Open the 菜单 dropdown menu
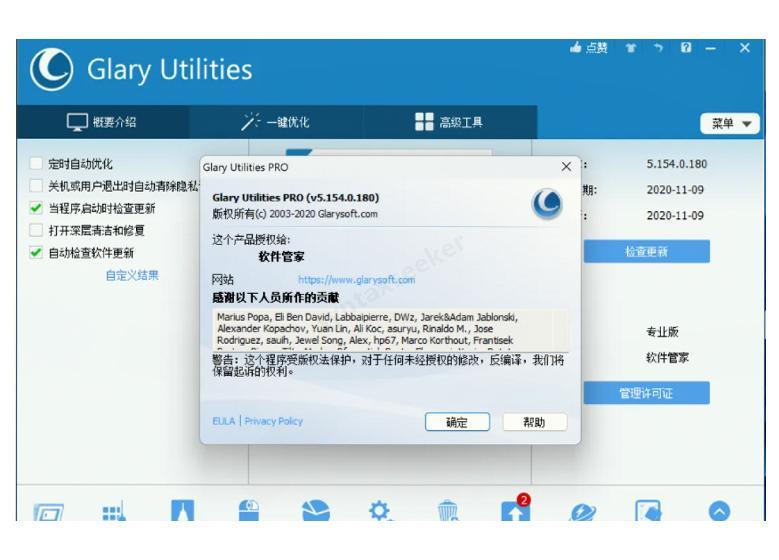The height and width of the screenshot is (560, 779). point(730,123)
